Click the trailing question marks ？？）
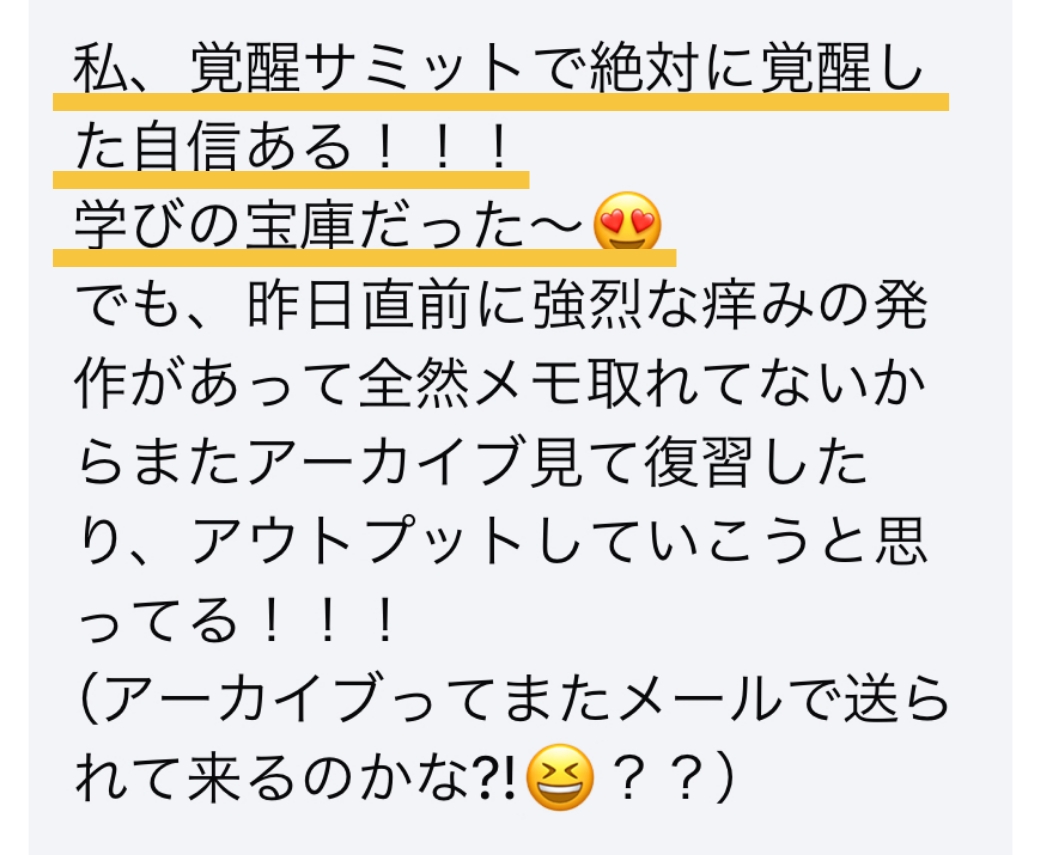The height and width of the screenshot is (855, 1059). pyautogui.click(x=671, y=778)
